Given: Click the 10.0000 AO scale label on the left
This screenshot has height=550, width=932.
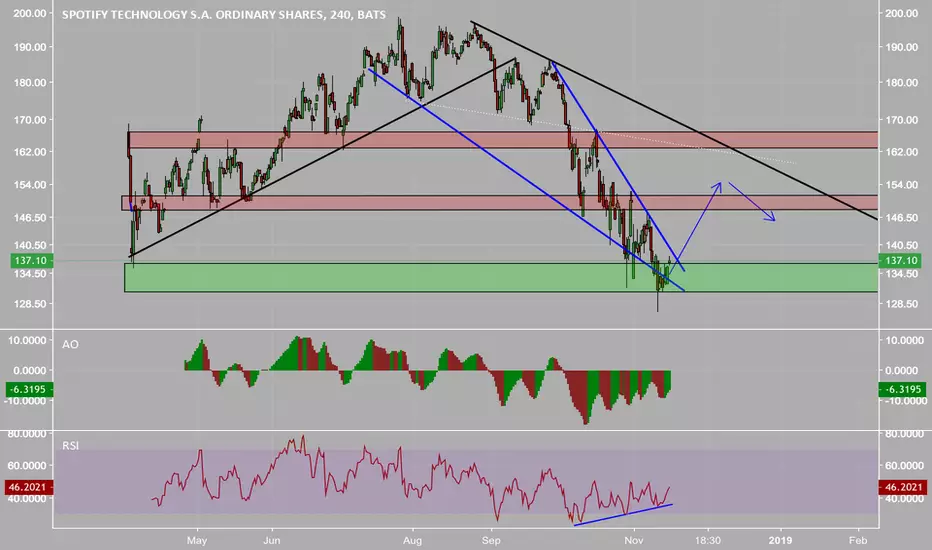Looking at the screenshot, I should (27, 340).
